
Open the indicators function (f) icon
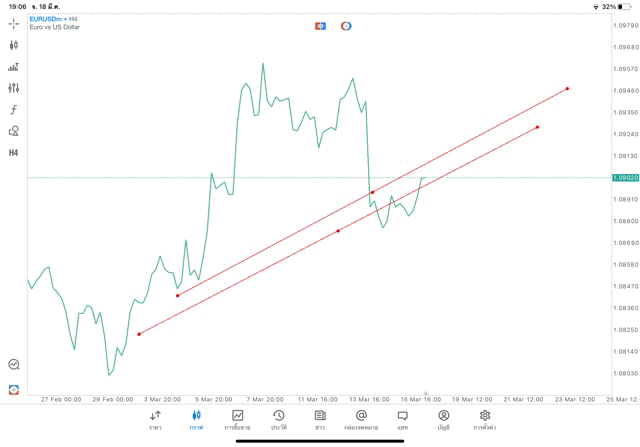click(14, 110)
